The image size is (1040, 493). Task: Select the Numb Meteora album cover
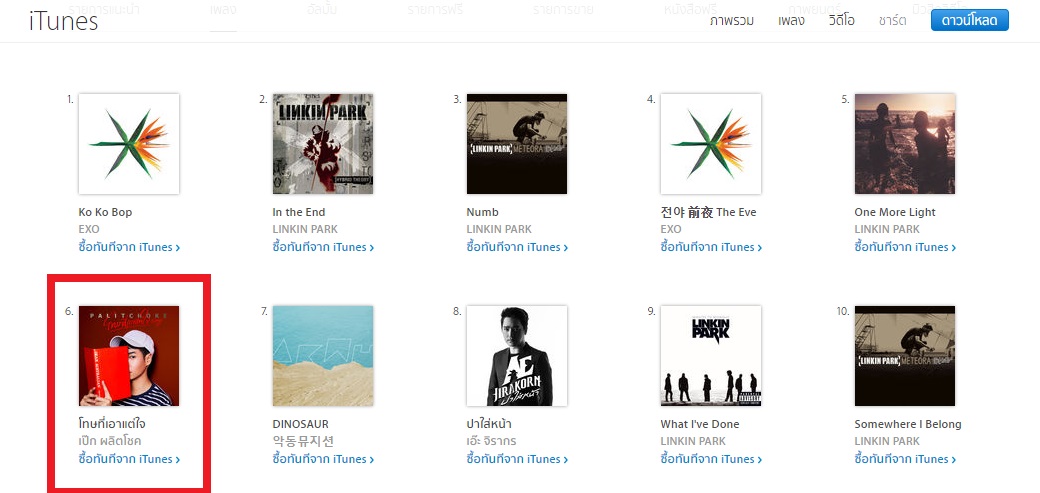(517, 144)
